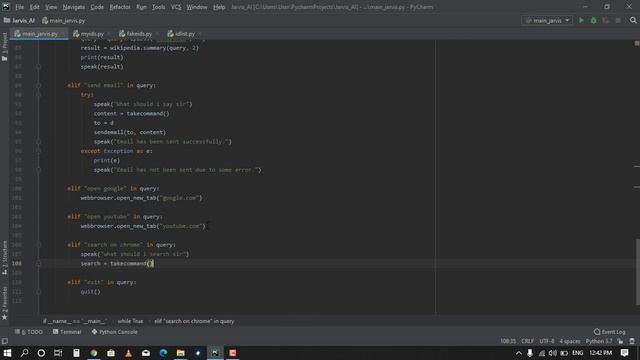Viewport: 640px width, 360px height.
Task: Click the taskbar search magnifier icon
Action: (24, 353)
